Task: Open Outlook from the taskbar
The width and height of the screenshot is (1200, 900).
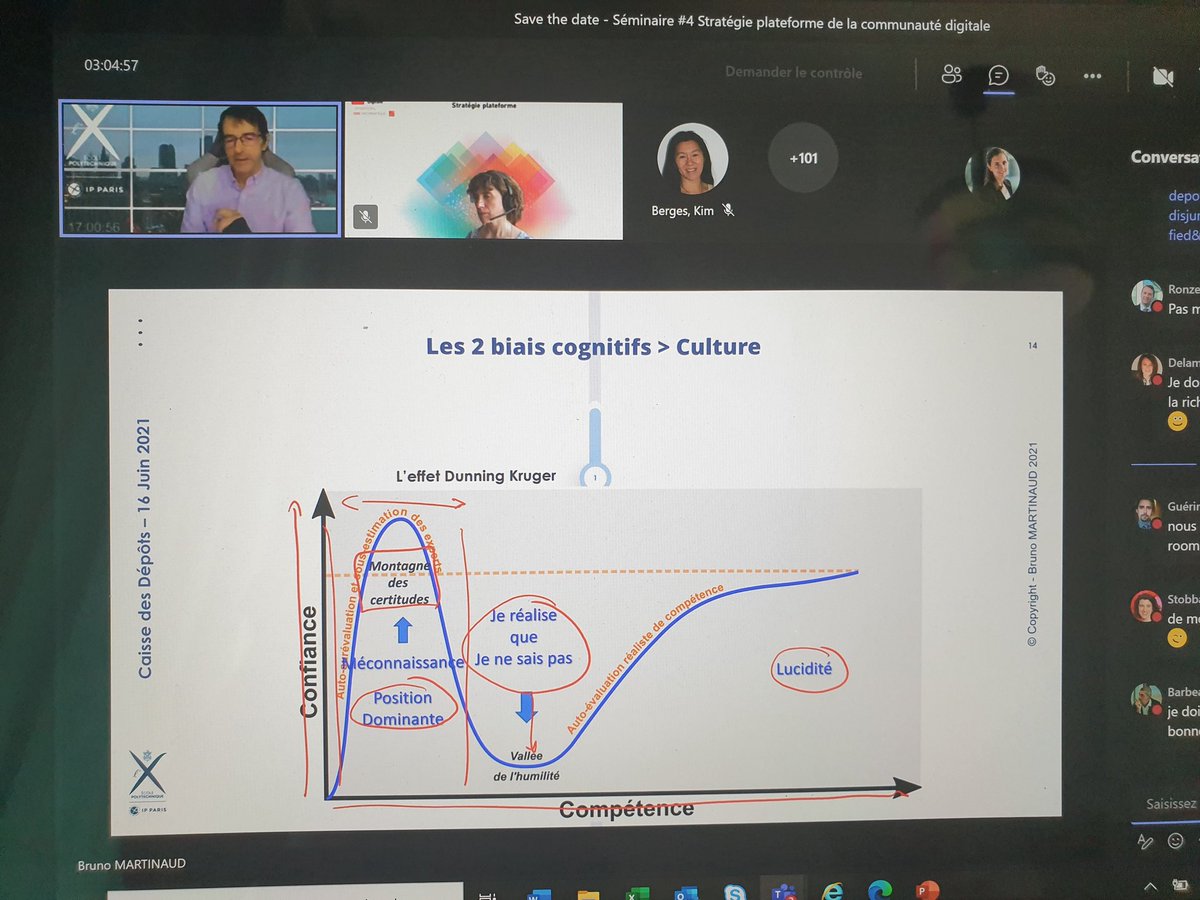Action: pos(688,893)
